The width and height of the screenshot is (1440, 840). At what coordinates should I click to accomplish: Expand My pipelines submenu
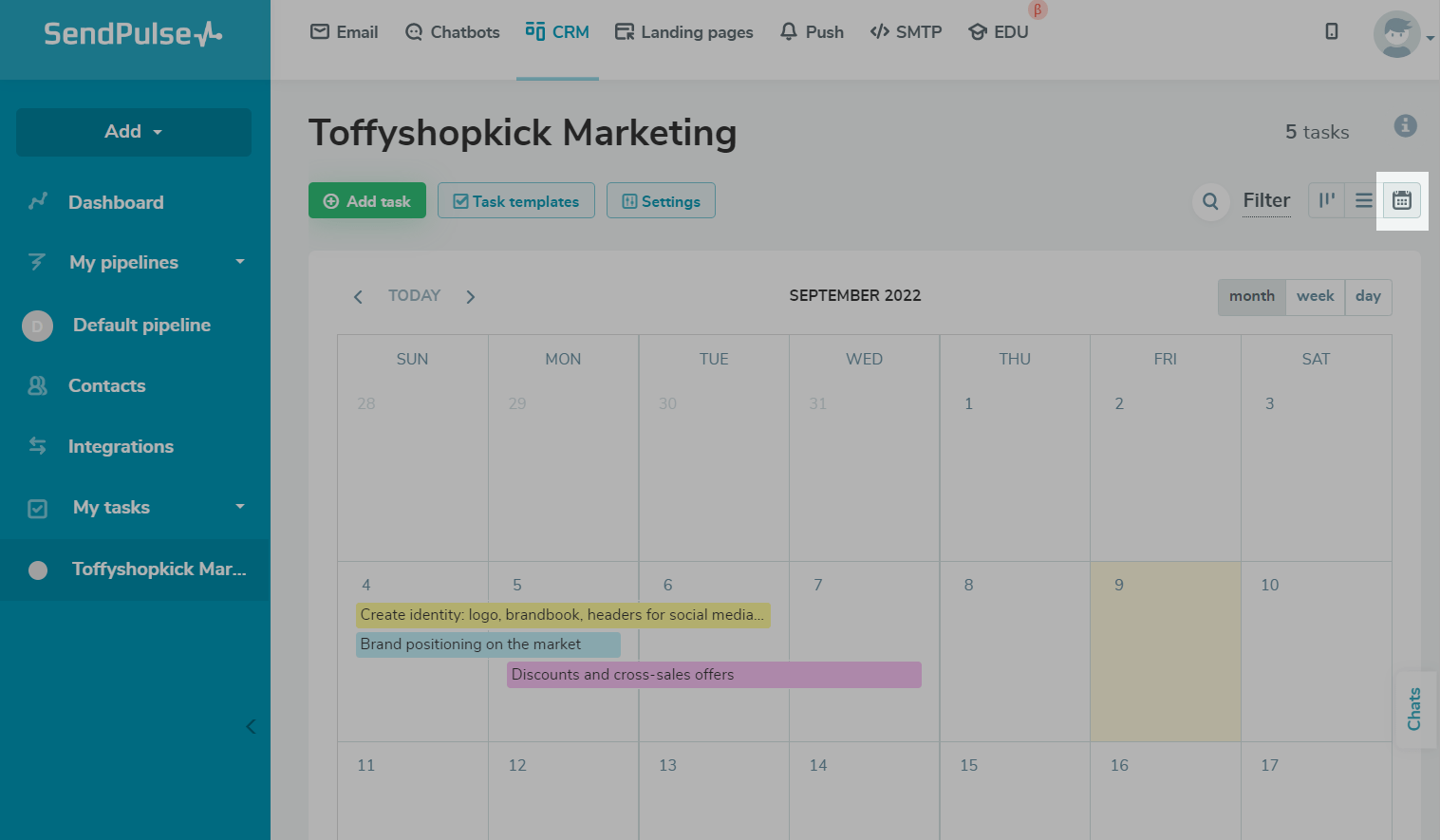(x=240, y=262)
